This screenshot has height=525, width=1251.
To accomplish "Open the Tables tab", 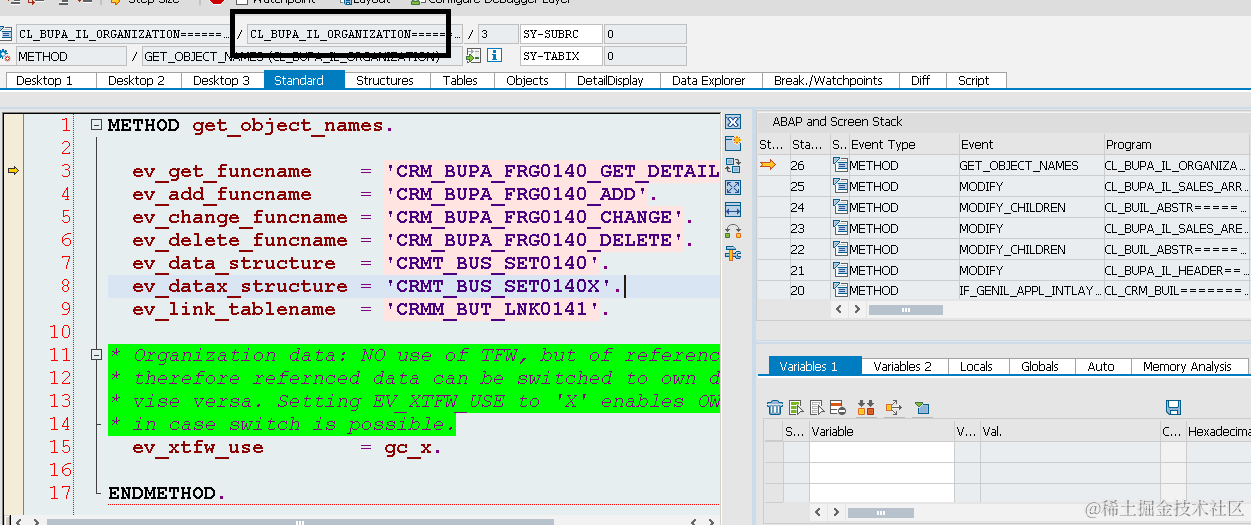I will [x=460, y=80].
